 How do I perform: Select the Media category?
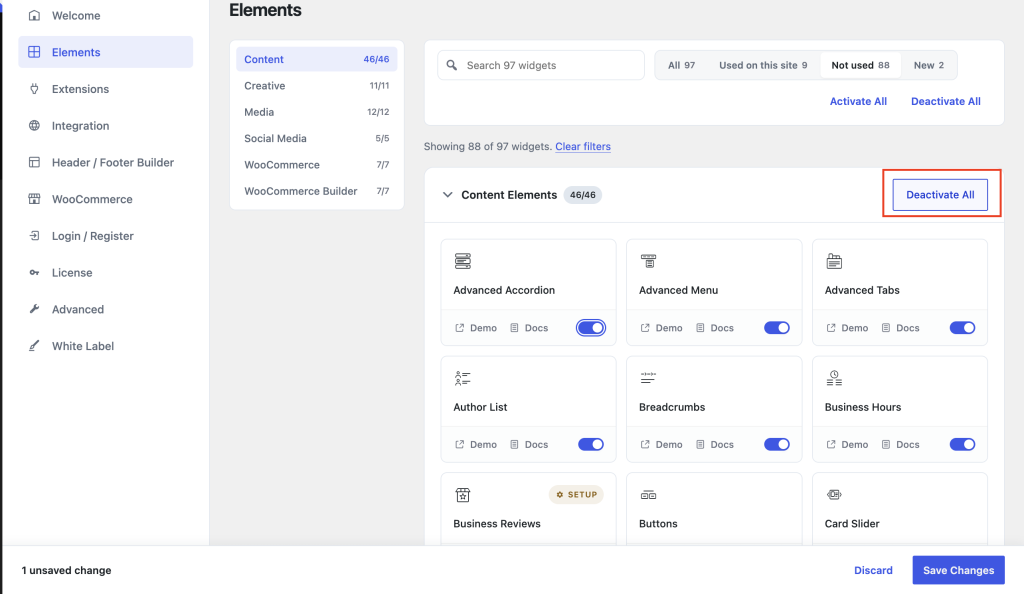coord(317,112)
